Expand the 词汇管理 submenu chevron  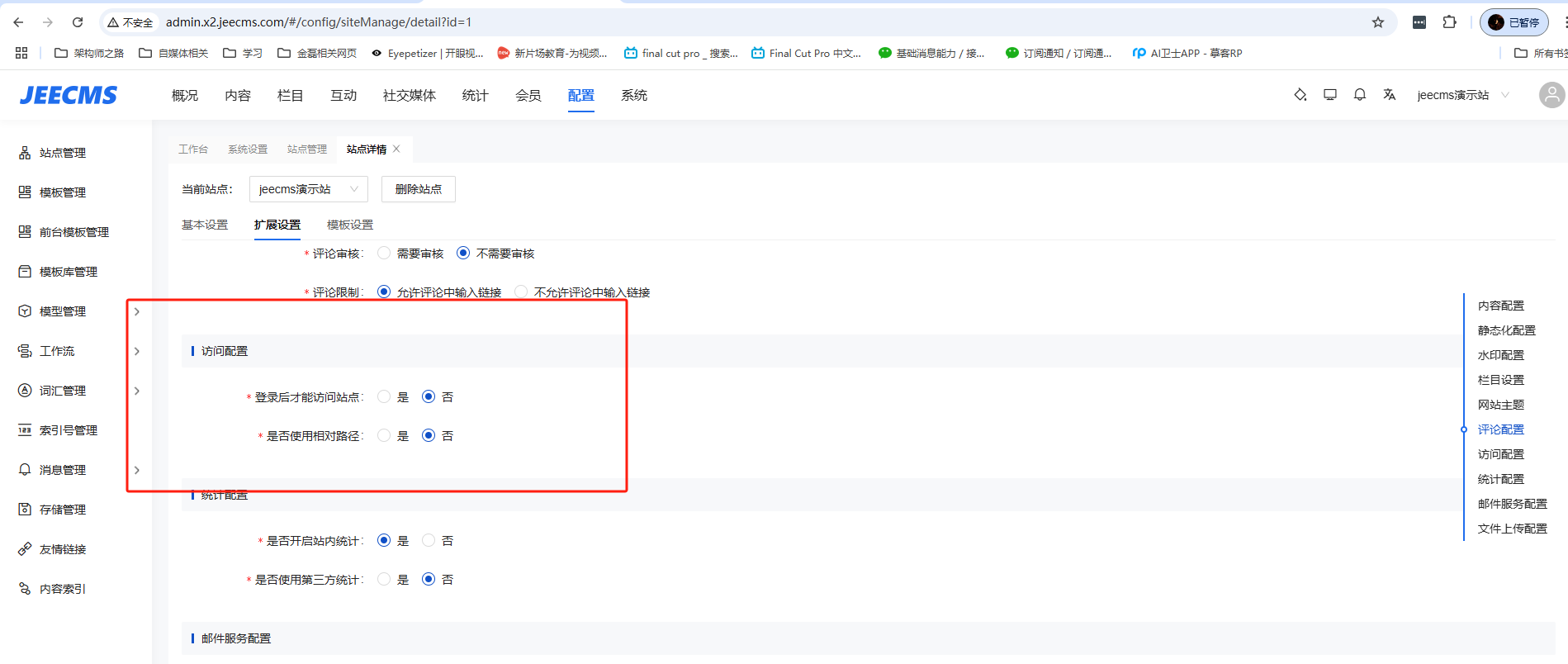[x=137, y=391]
